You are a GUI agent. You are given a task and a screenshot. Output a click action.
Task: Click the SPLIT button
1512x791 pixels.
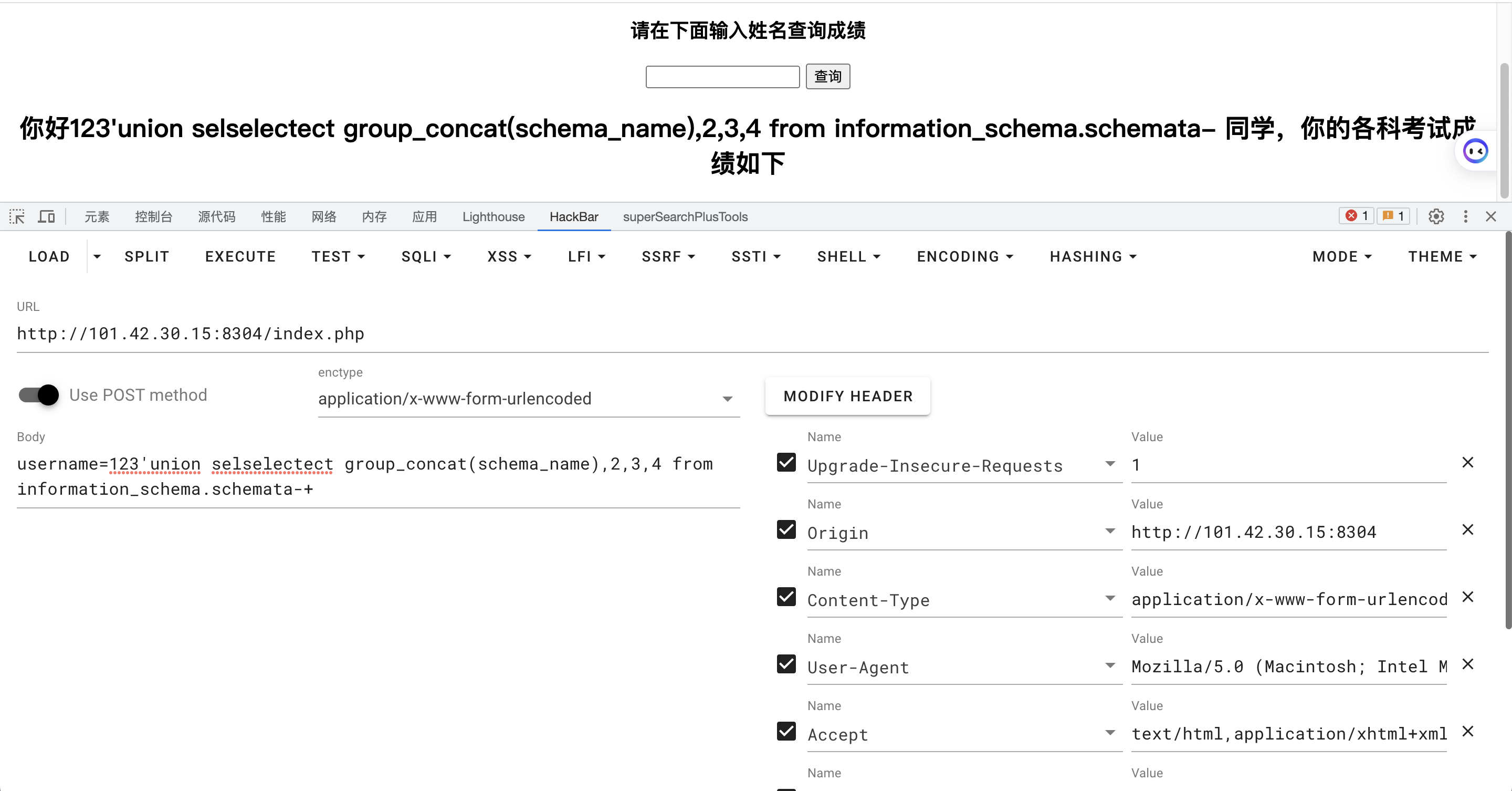click(147, 257)
